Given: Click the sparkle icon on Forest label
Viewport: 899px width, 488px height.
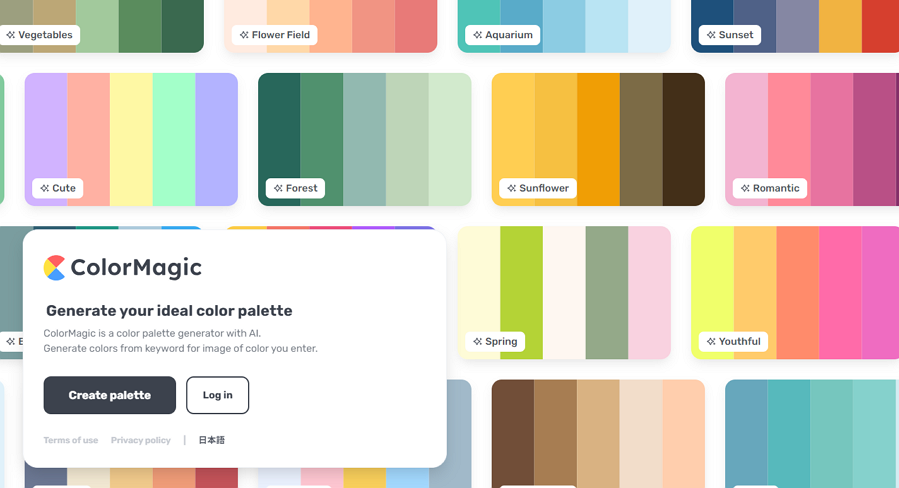Looking at the screenshot, I should [278, 188].
